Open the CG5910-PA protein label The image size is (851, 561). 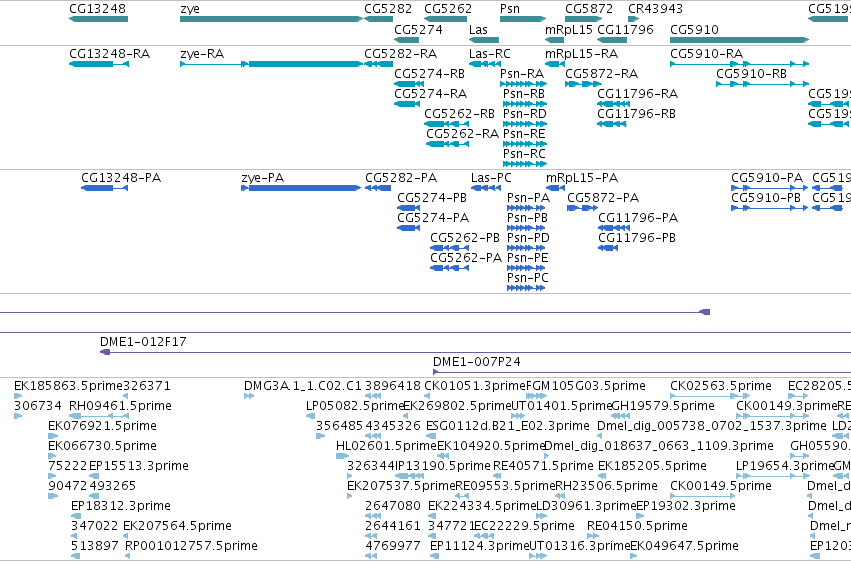(767, 178)
